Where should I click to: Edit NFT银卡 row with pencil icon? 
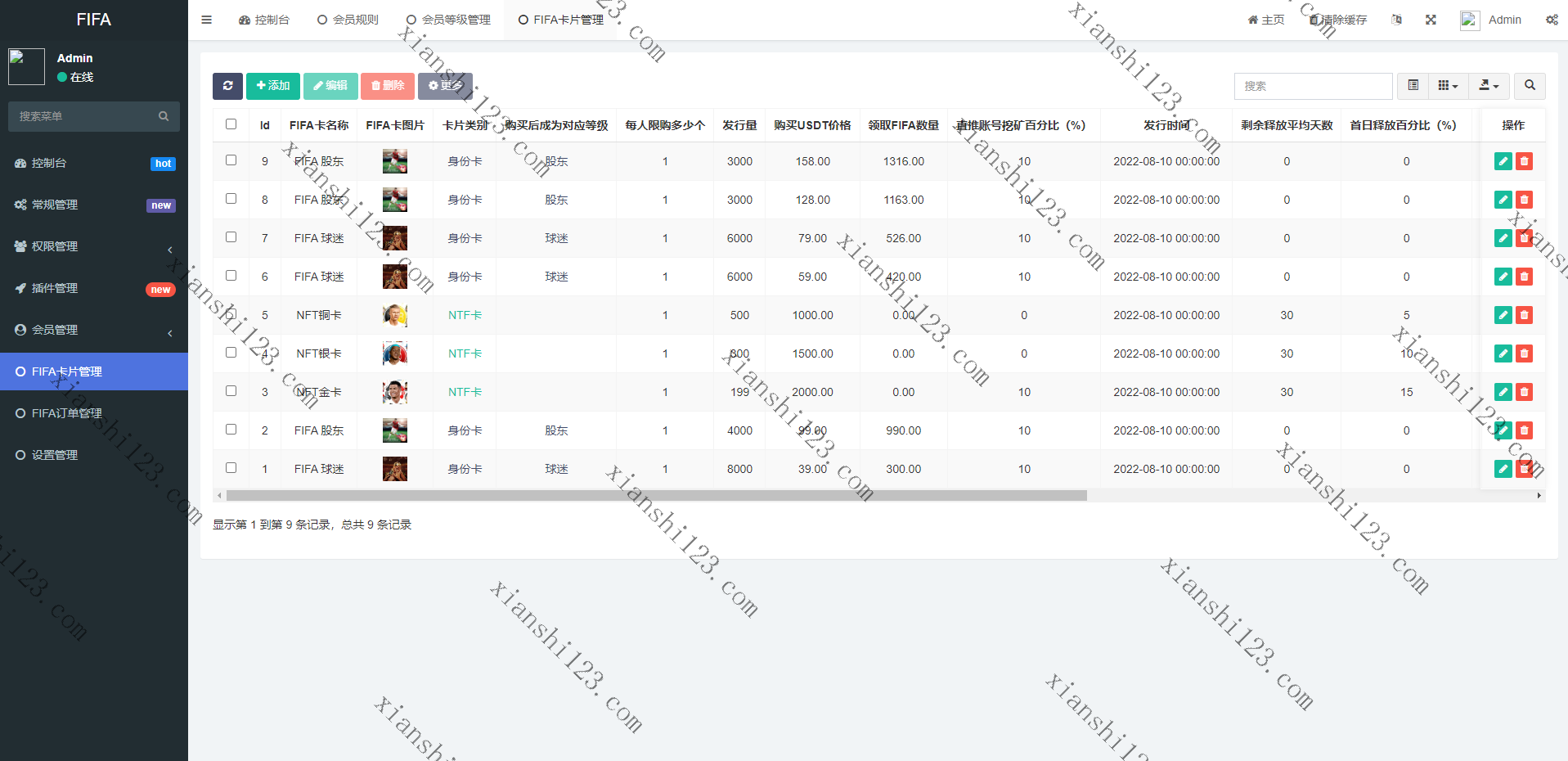pyautogui.click(x=1503, y=353)
